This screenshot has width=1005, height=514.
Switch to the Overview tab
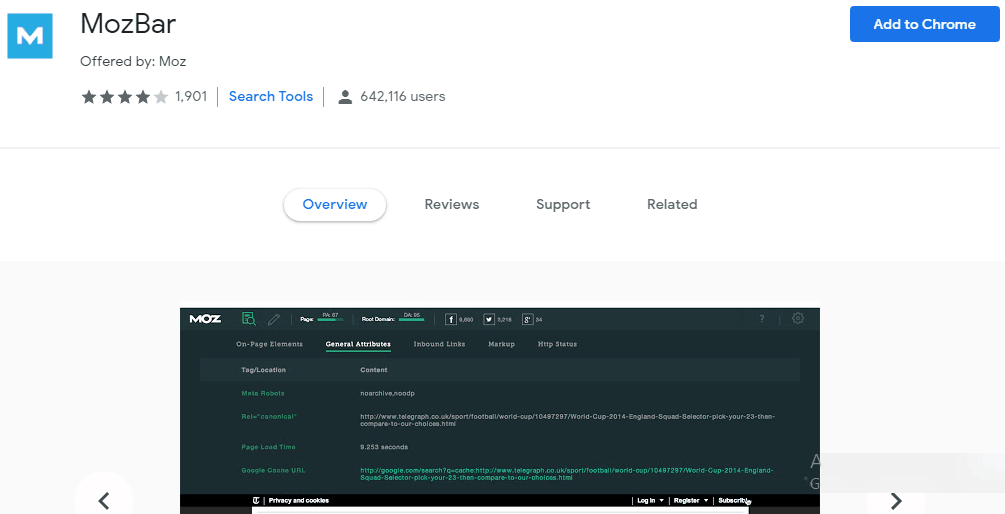tap(335, 204)
